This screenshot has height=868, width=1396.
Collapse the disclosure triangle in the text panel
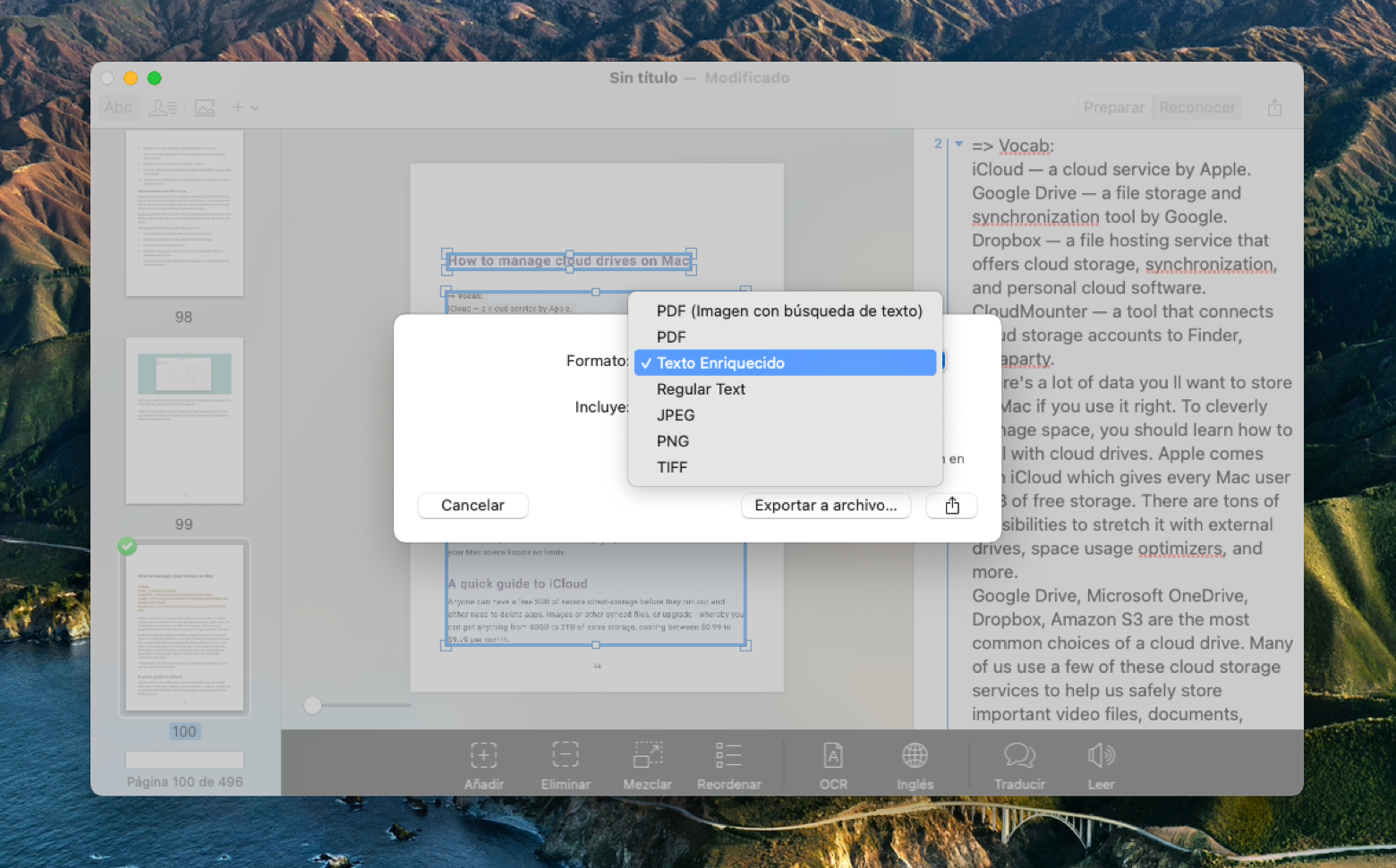click(x=958, y=145)
